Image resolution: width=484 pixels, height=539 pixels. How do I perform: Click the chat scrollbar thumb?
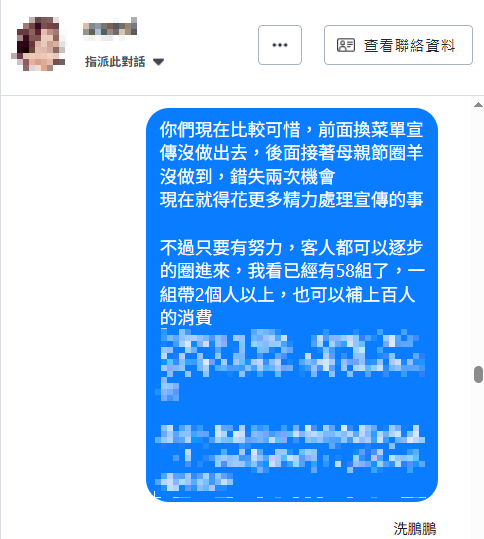478,374
